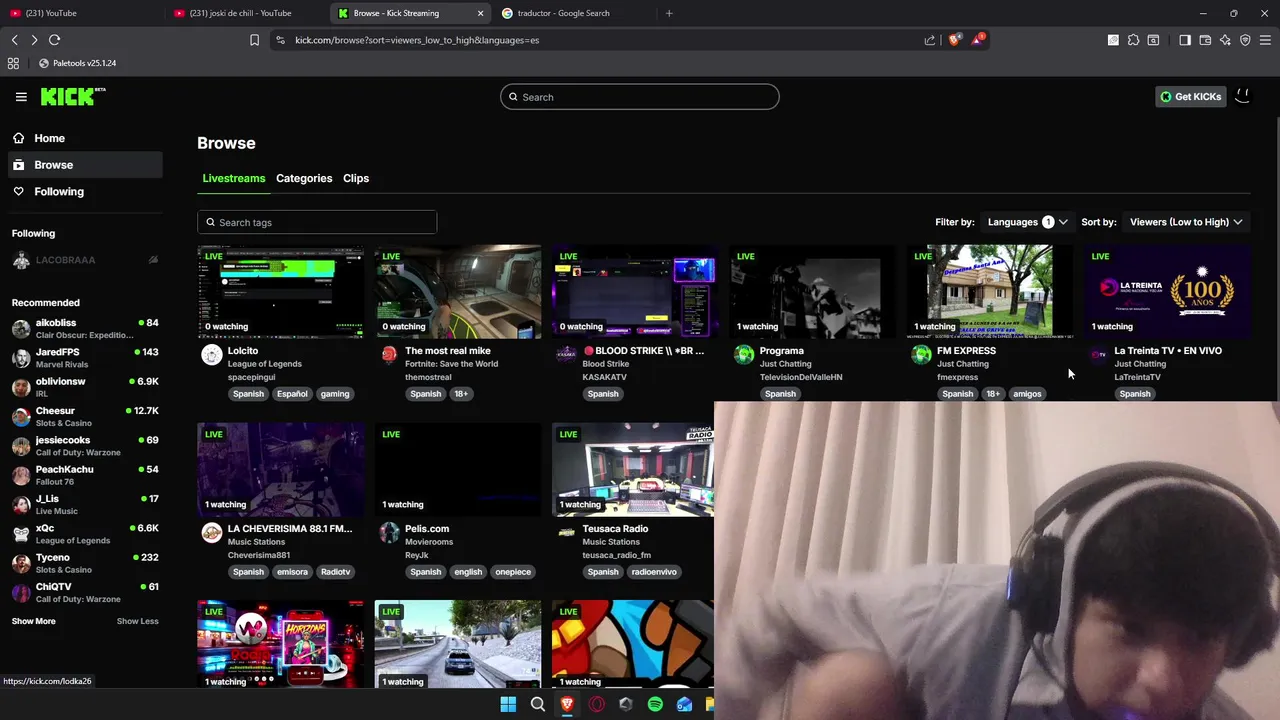Switch to the Categories tab
The width and height of the screenshot is (1280, 720).
pyautogui.click(x=304, y=178)
